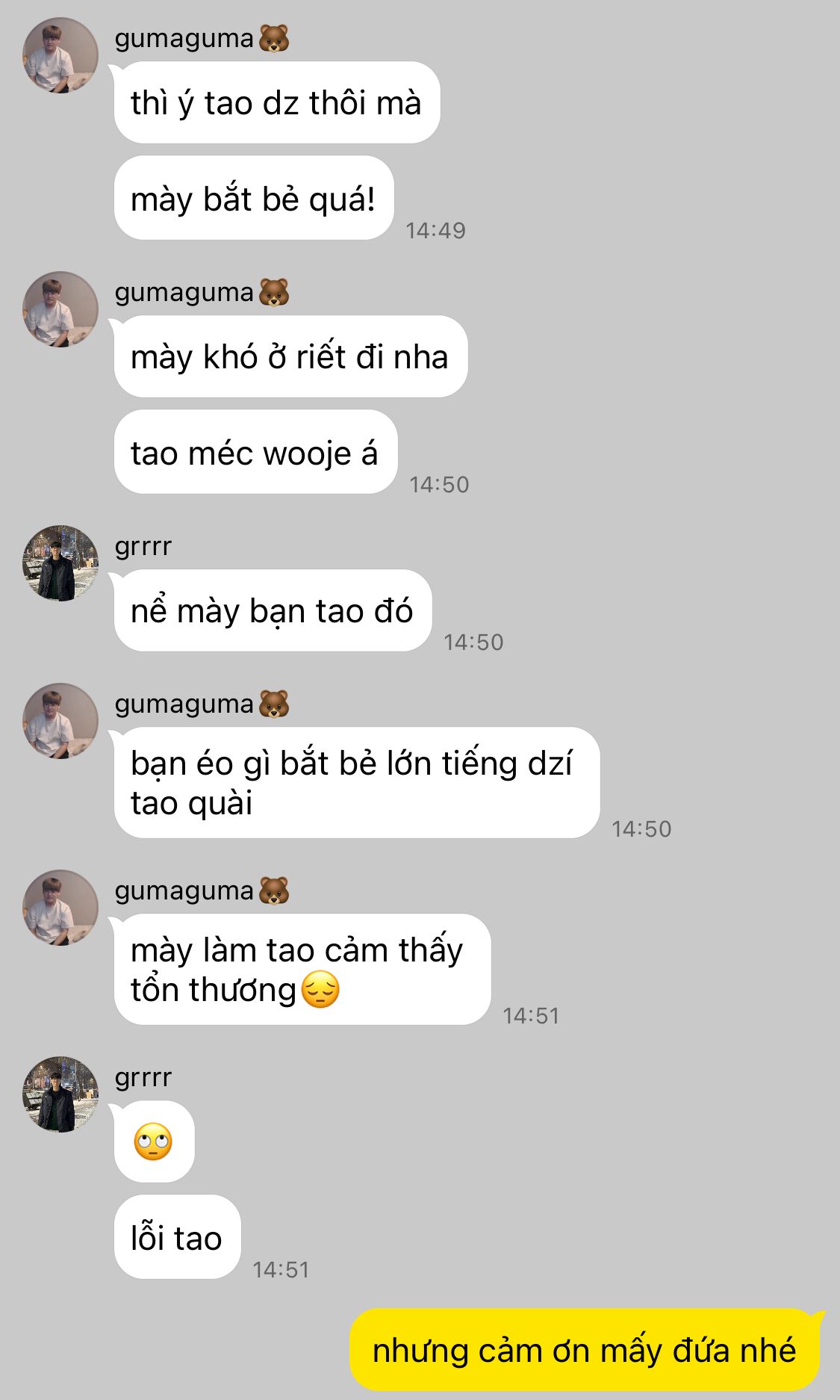Tap the grrrr name above eye-roll emoji

click(143, 1078)
